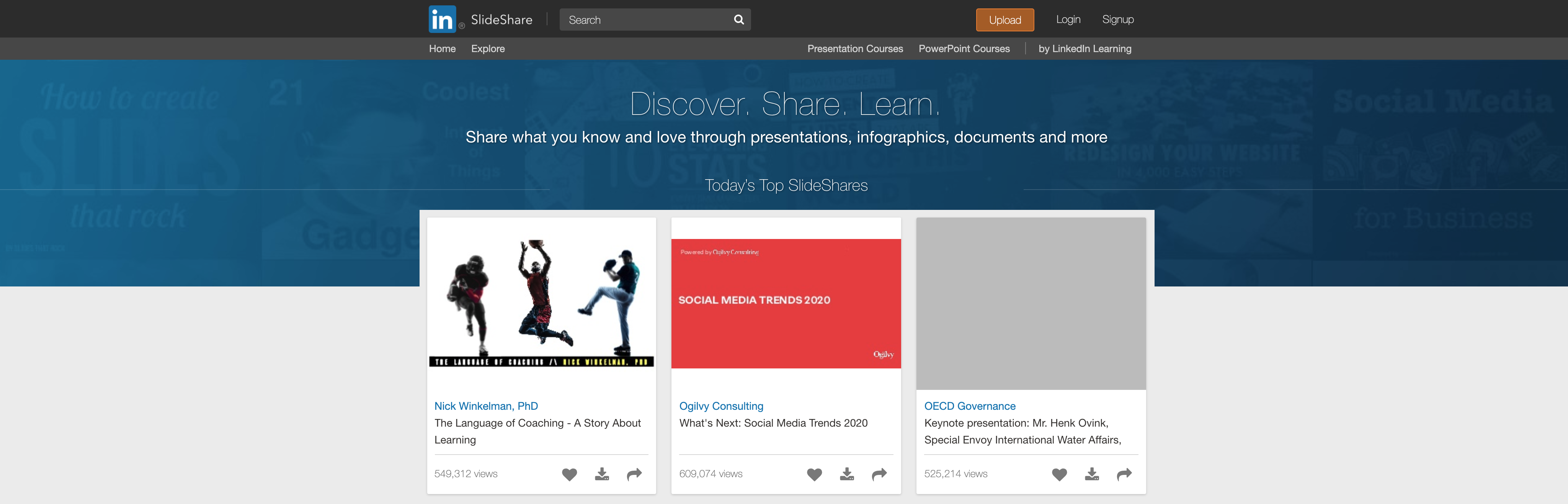Download 'The Language of Coaching' presentation
The image size is (1568, 504).
click(x=601, y=474)
